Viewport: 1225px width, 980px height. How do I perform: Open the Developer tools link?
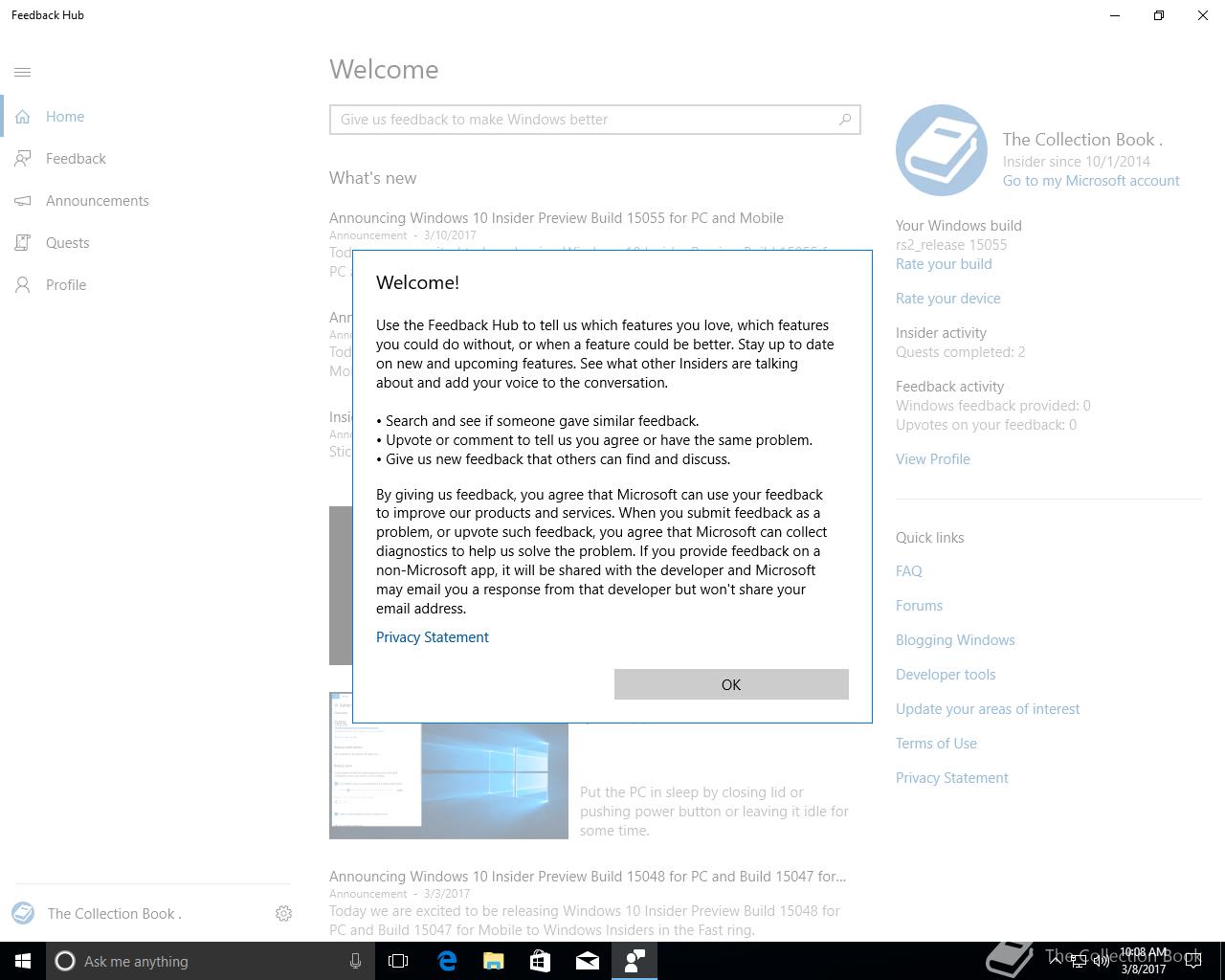coord(946,675)
